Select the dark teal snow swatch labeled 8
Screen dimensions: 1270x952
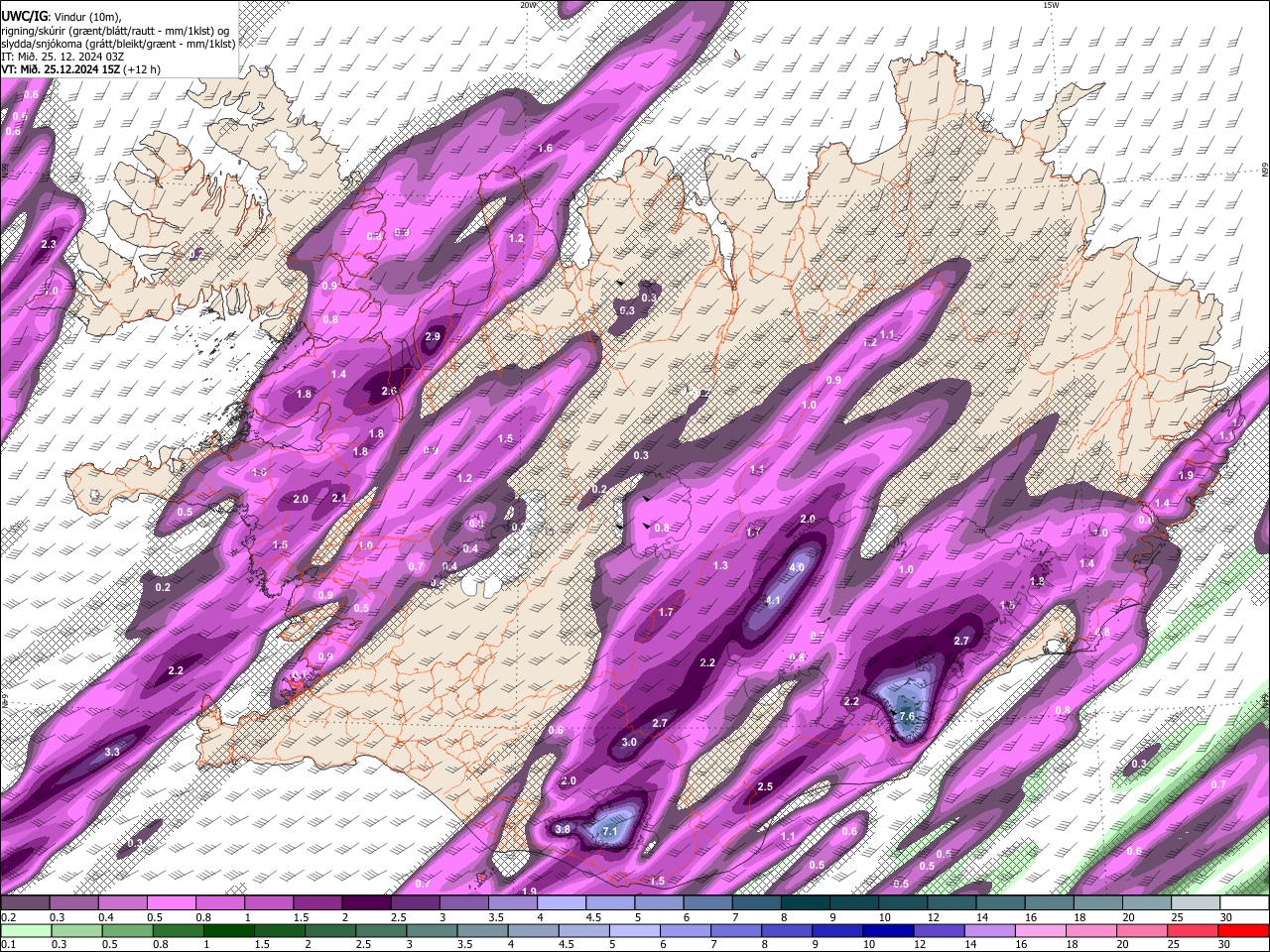click(x=805, y=902)
